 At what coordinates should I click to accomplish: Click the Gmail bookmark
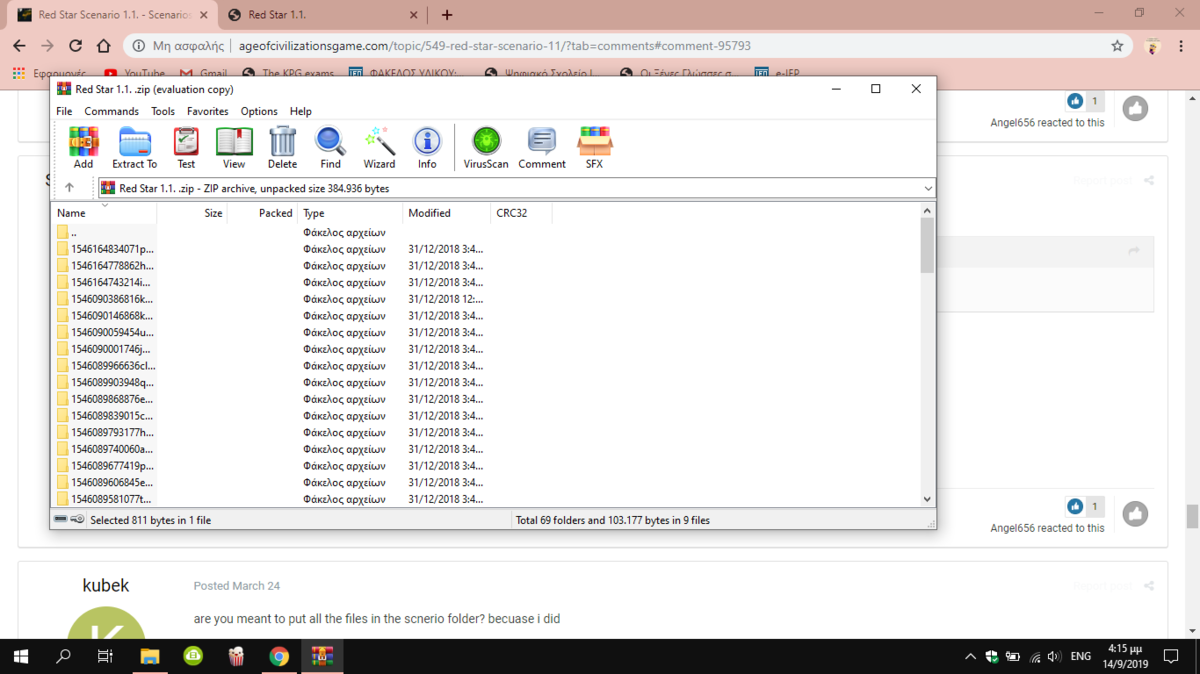203,73
